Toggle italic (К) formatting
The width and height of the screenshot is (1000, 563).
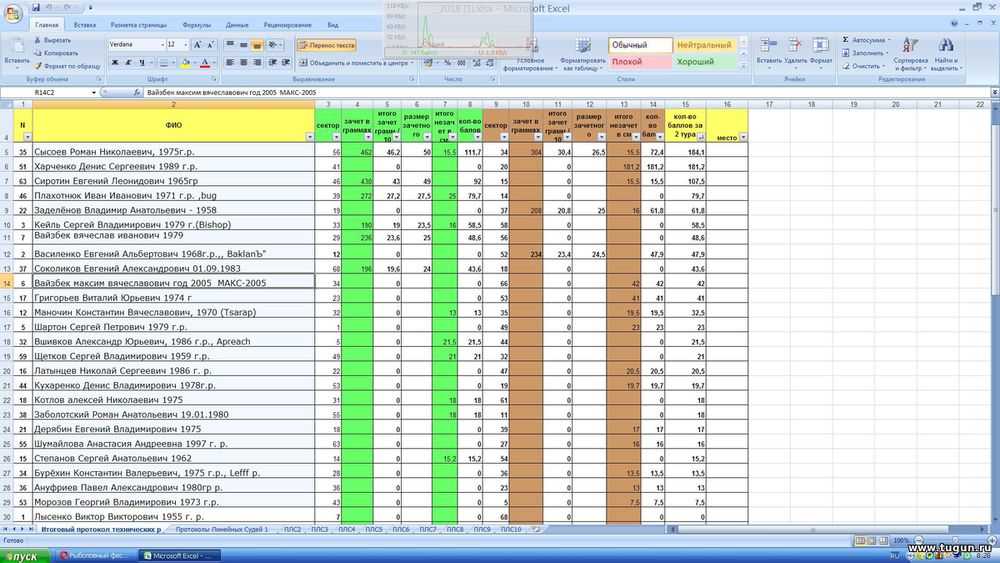pos(128,62)
